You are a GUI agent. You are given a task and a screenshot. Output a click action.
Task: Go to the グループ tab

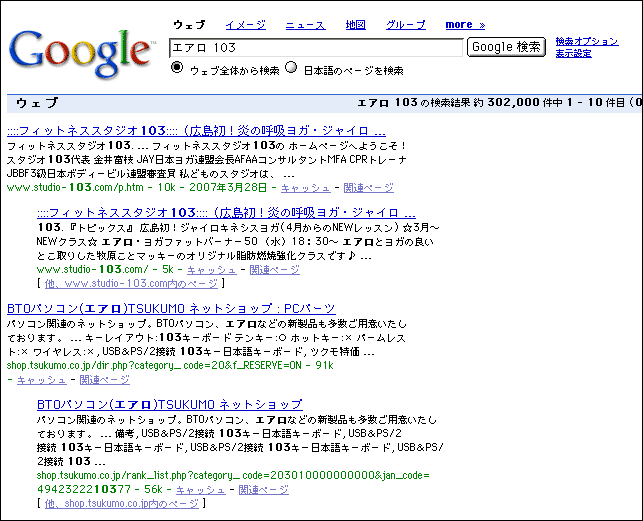tap(405, 24)
